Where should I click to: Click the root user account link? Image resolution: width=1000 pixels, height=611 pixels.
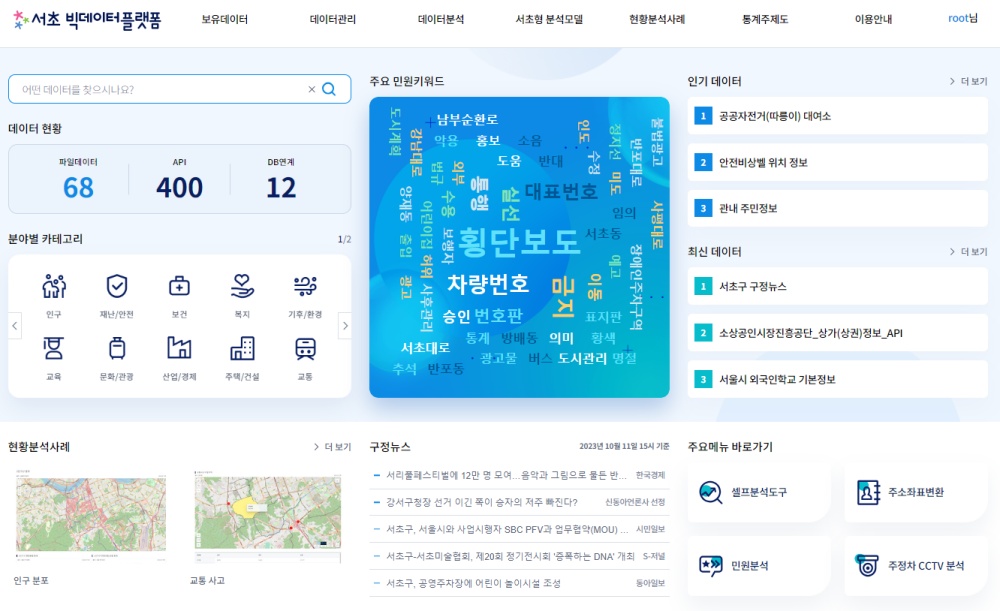coord(963,18)
